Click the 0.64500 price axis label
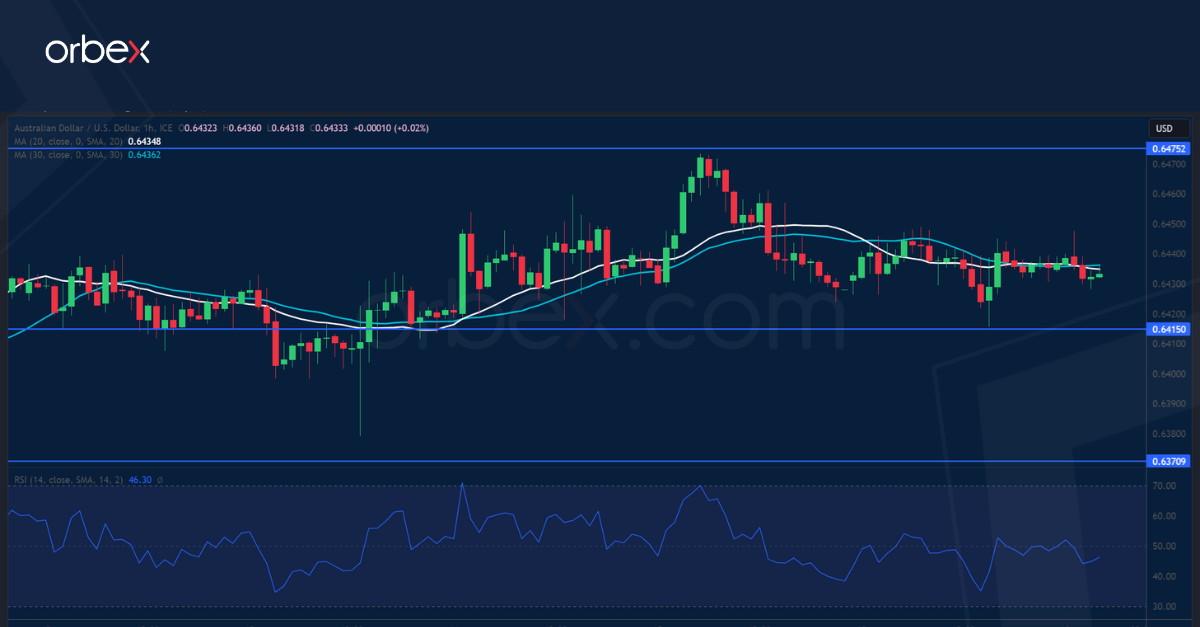The image size is (1200, 627). click(1168, 224)
